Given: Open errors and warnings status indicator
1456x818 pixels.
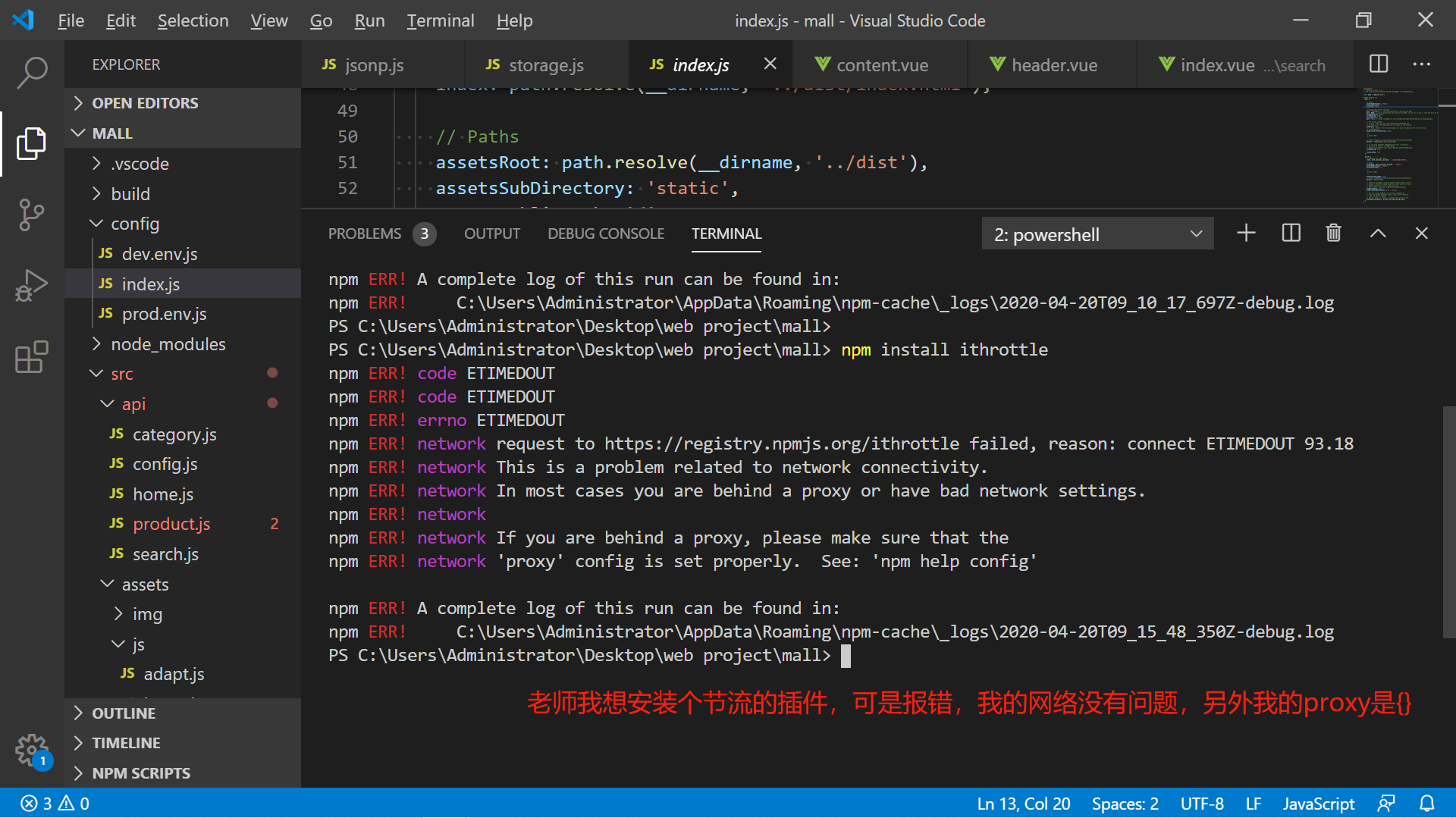Looking at the screenshot, I should pos(55,804).
